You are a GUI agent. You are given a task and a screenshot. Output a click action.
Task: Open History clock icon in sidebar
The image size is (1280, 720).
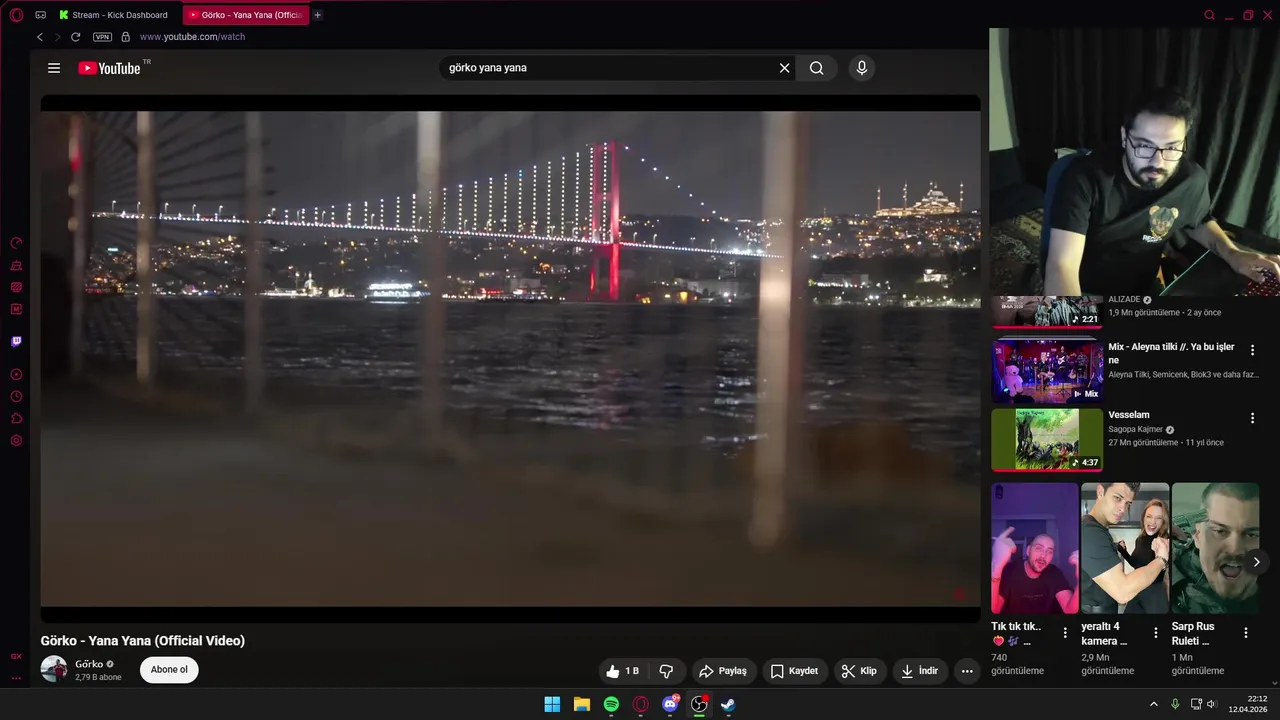pos(16,396)
